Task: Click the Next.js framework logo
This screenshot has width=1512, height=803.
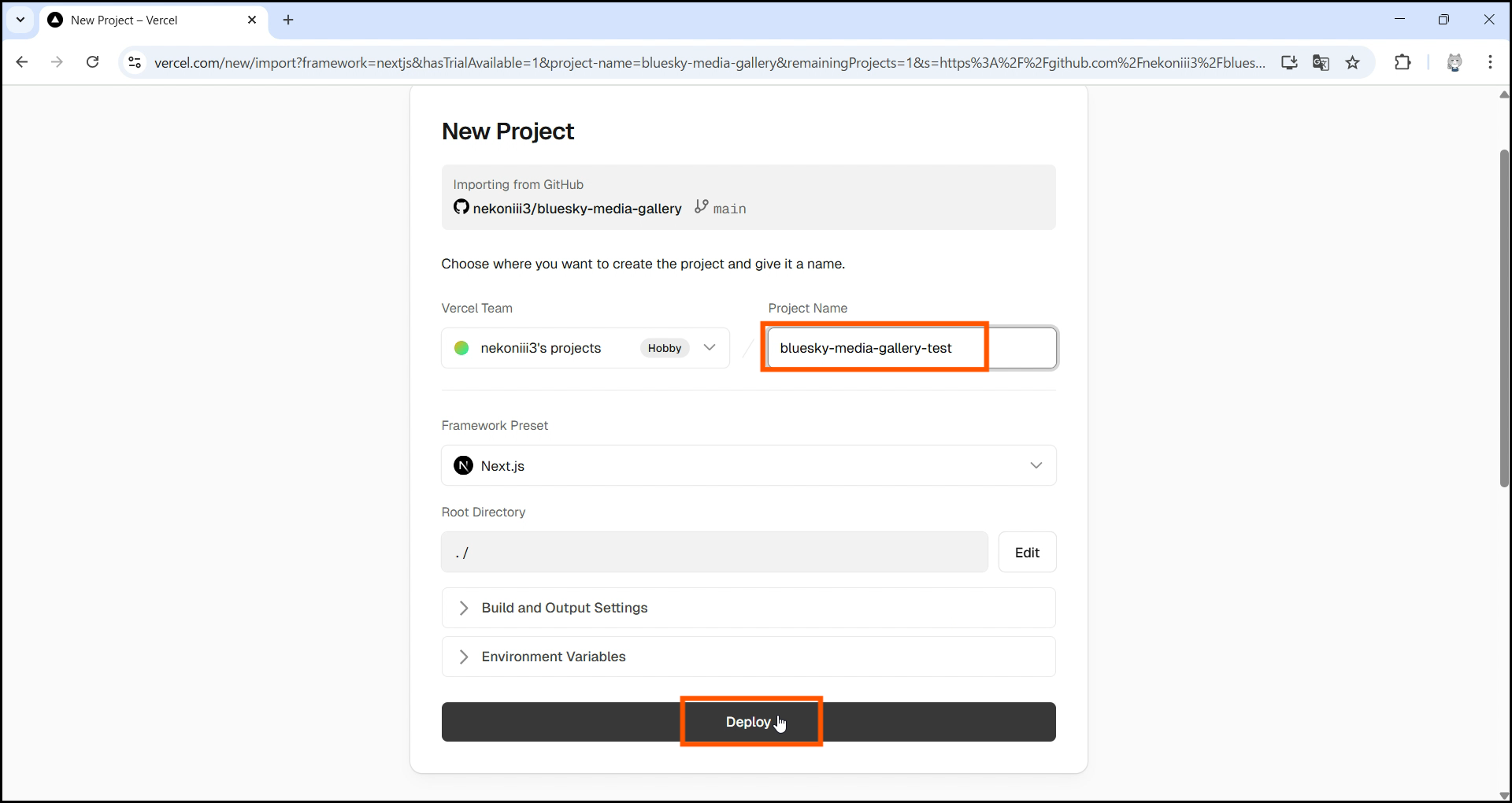Action: point(464,465)
